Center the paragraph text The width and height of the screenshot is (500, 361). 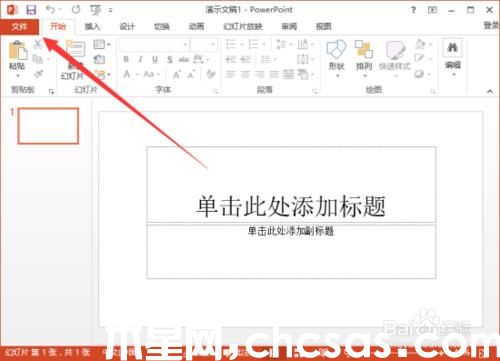245,74
